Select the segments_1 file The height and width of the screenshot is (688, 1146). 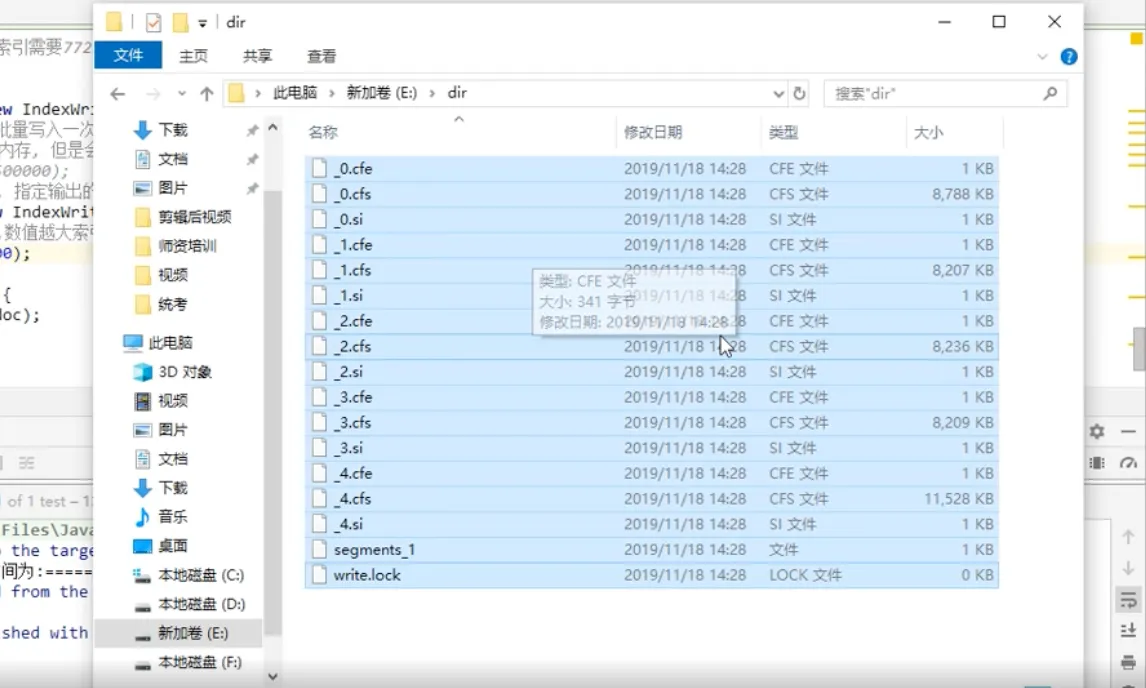click(x=651, y=550)
